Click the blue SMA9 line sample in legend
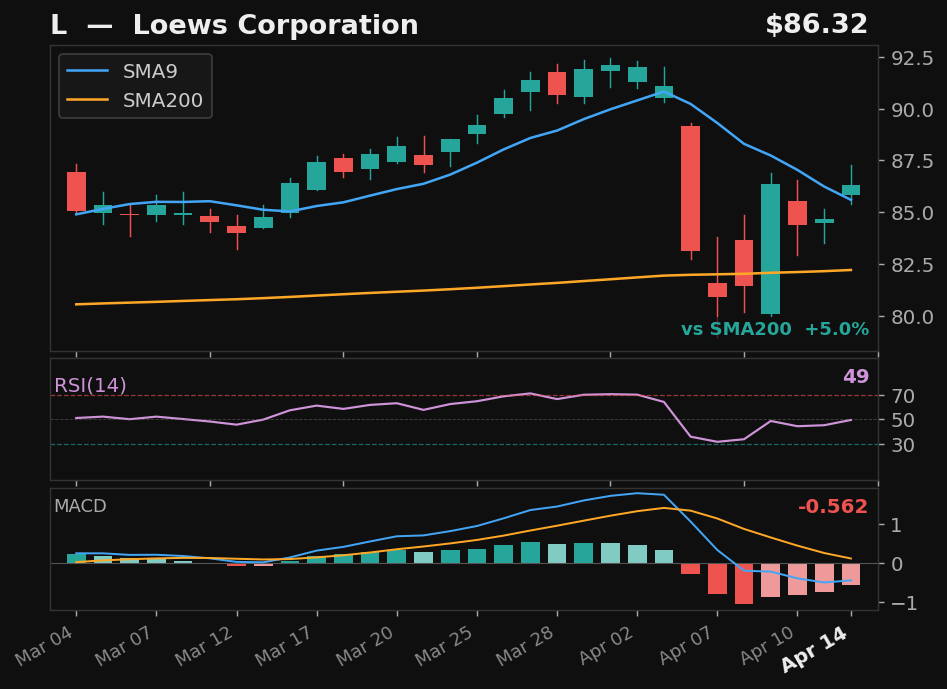This screenshot has width=947, height=689. pyautogui.click(x=88, y=71)
